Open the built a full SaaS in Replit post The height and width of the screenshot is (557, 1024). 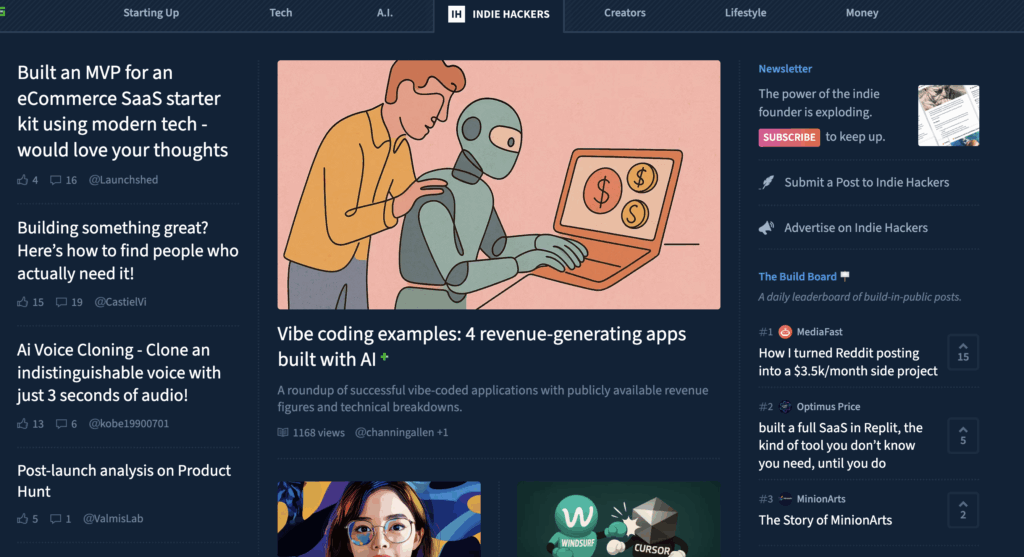(840, 445)
